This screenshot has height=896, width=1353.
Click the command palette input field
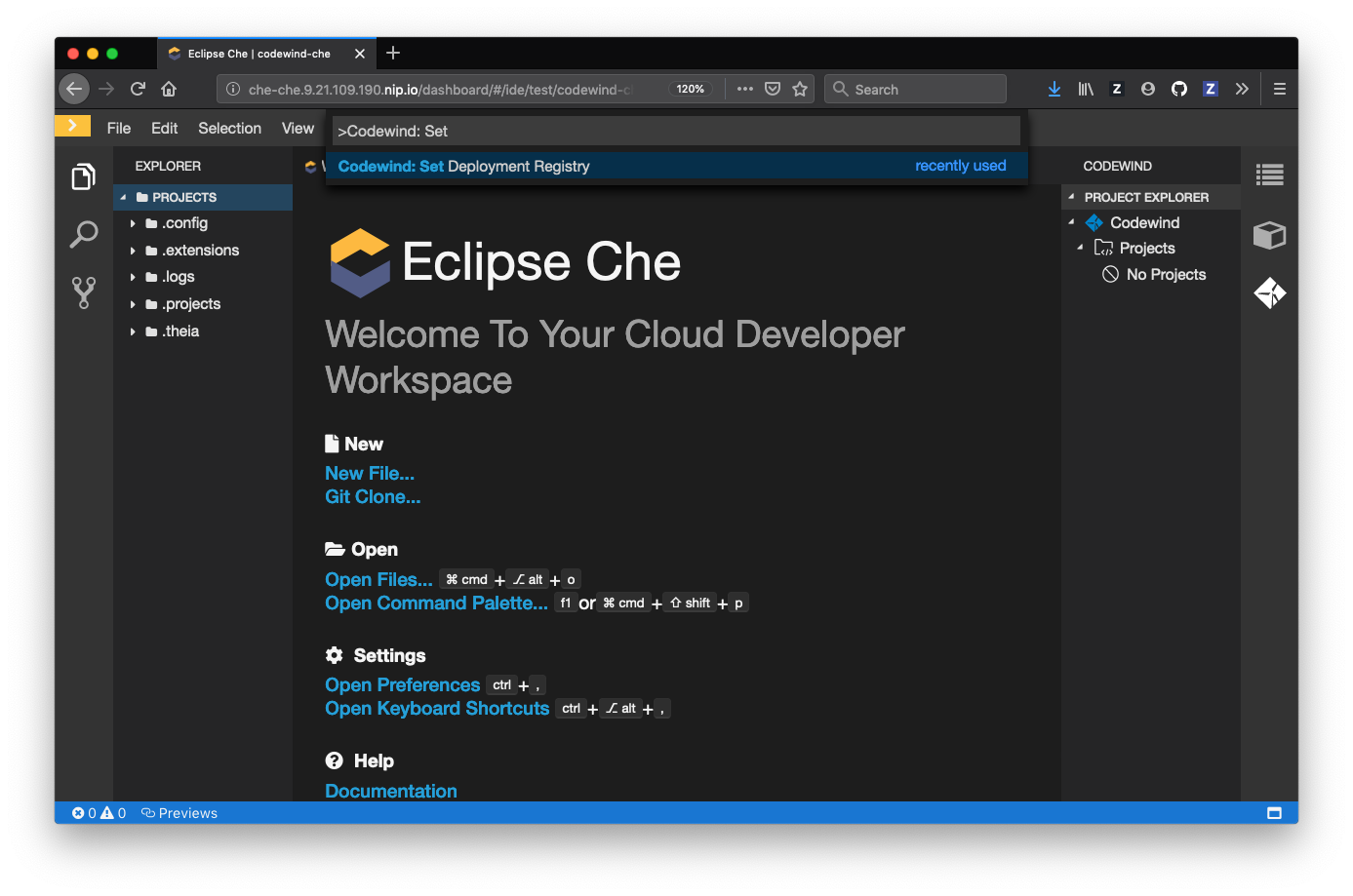(676, 131)
